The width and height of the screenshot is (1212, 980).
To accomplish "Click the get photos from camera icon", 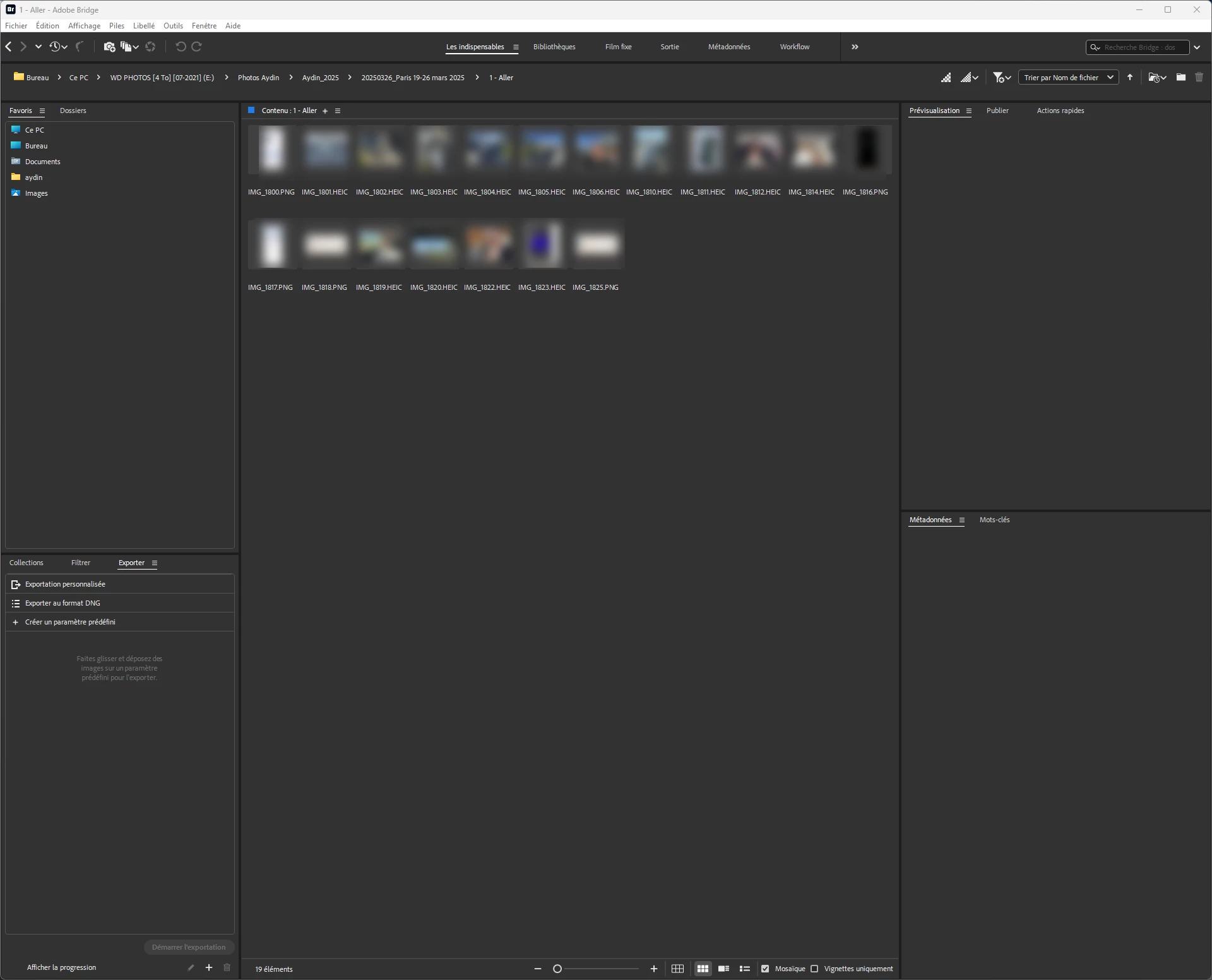I will click(109, 47).
